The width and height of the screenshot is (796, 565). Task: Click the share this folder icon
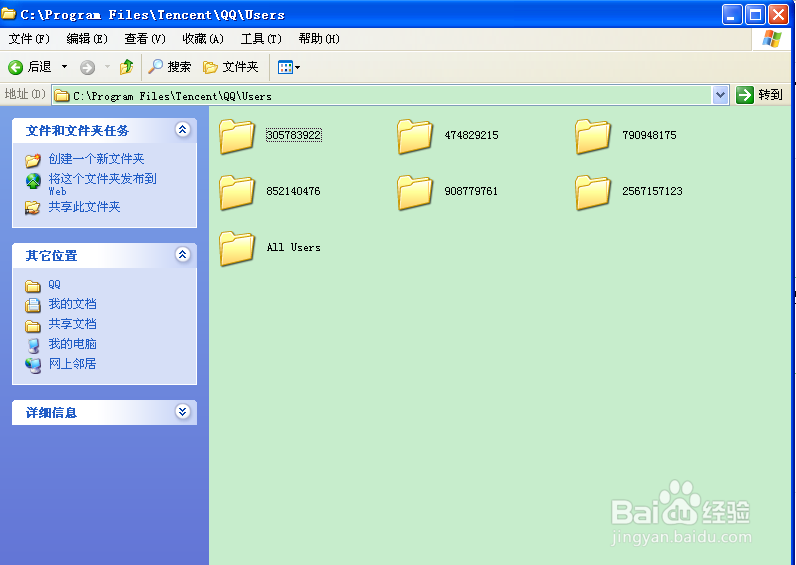click(x=32, y=208)
